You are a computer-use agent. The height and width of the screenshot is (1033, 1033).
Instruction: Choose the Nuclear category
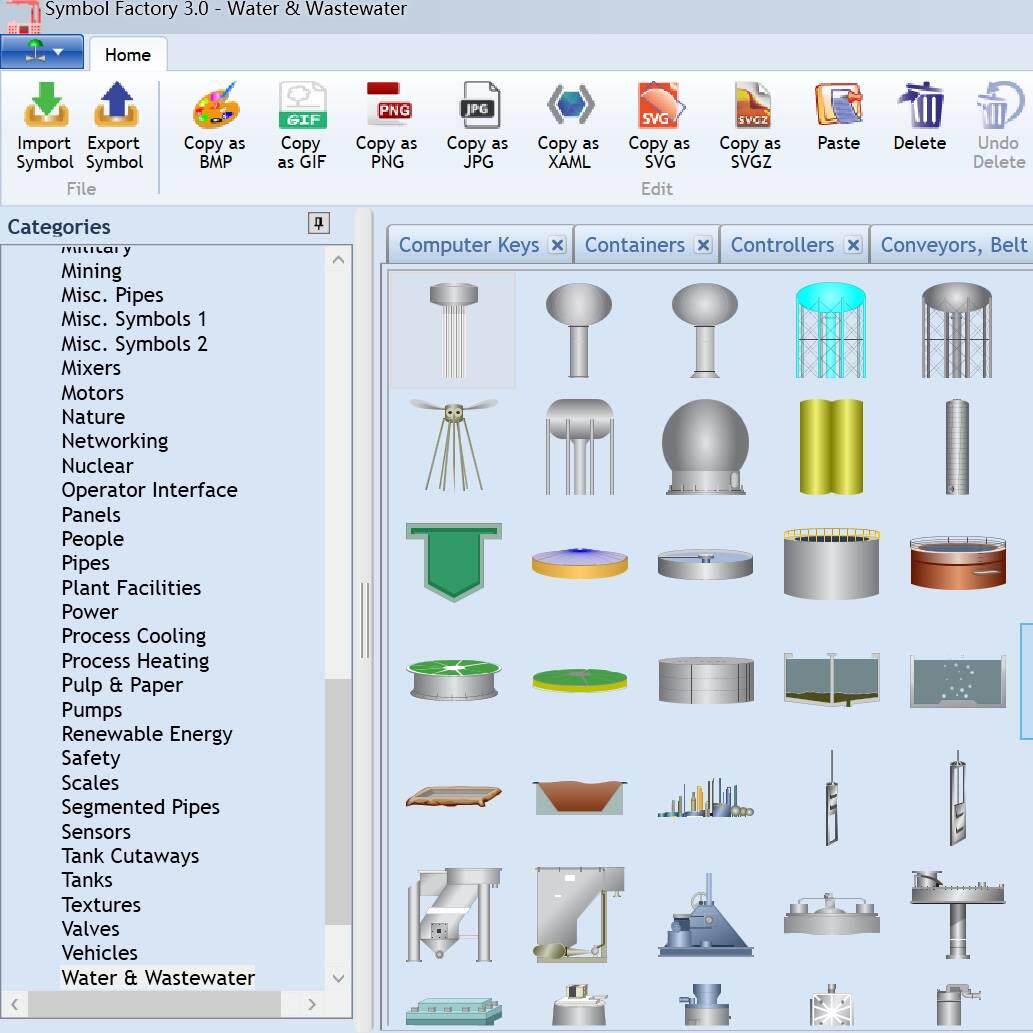click(97, 466)
